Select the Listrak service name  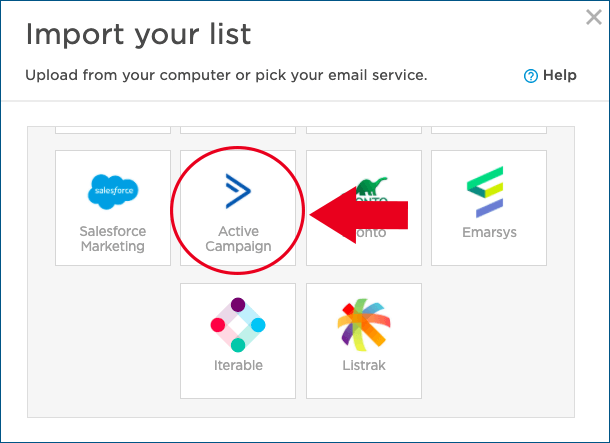pyautogui.click(x=363, y=366)
